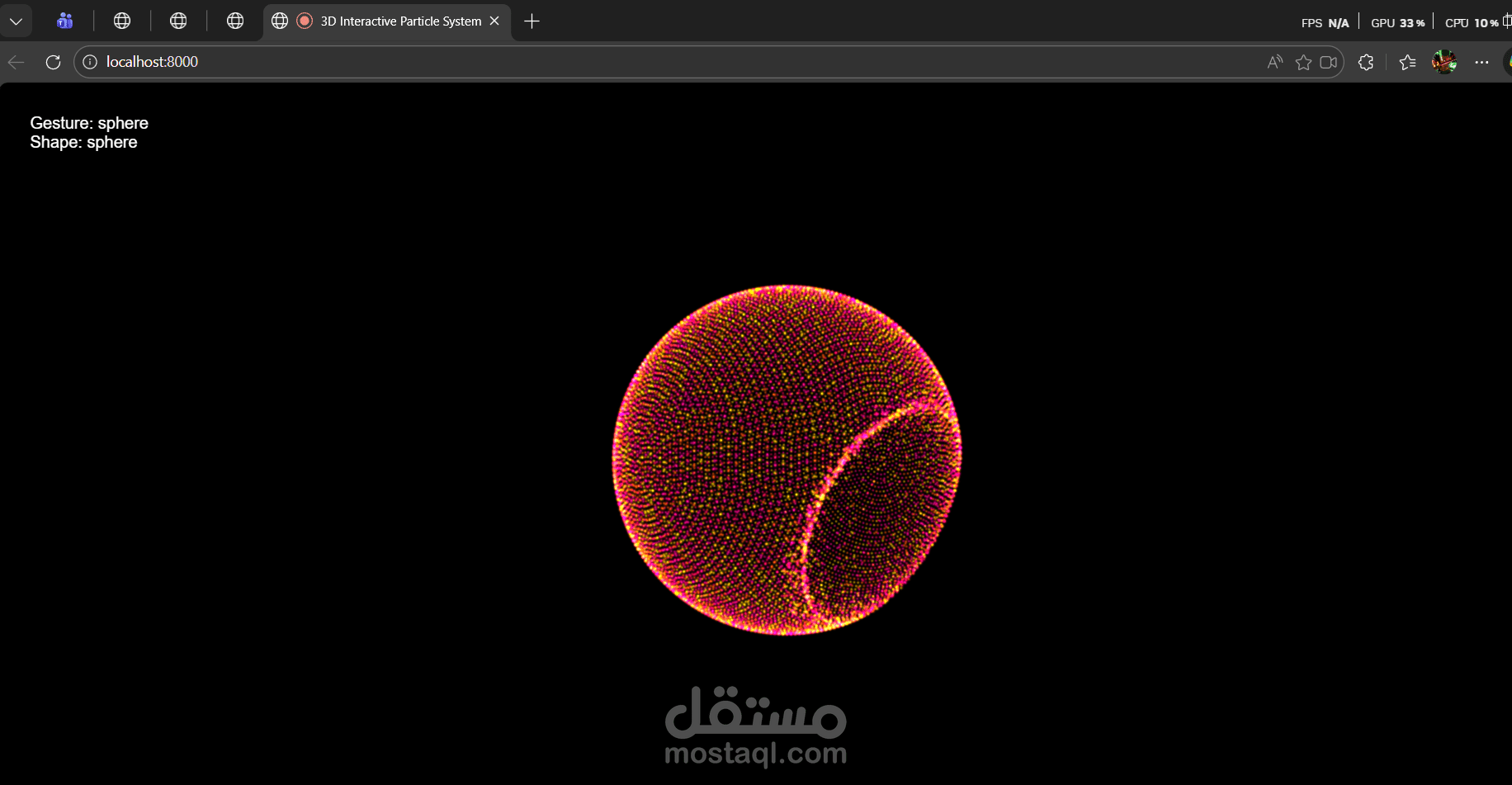Image resolution: width=1512 pixels, height=785 pixels.
Task: Open a new tab with the plus
Action: pos(532,21)
